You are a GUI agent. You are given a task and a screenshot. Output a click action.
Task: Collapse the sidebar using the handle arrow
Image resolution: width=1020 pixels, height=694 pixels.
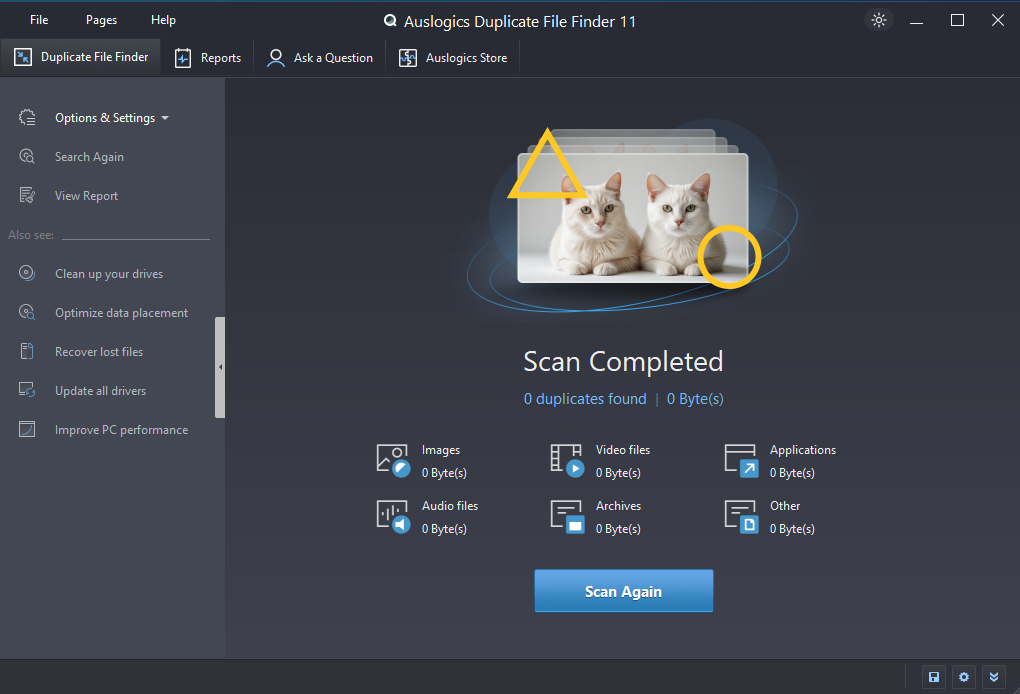[220, 367]
